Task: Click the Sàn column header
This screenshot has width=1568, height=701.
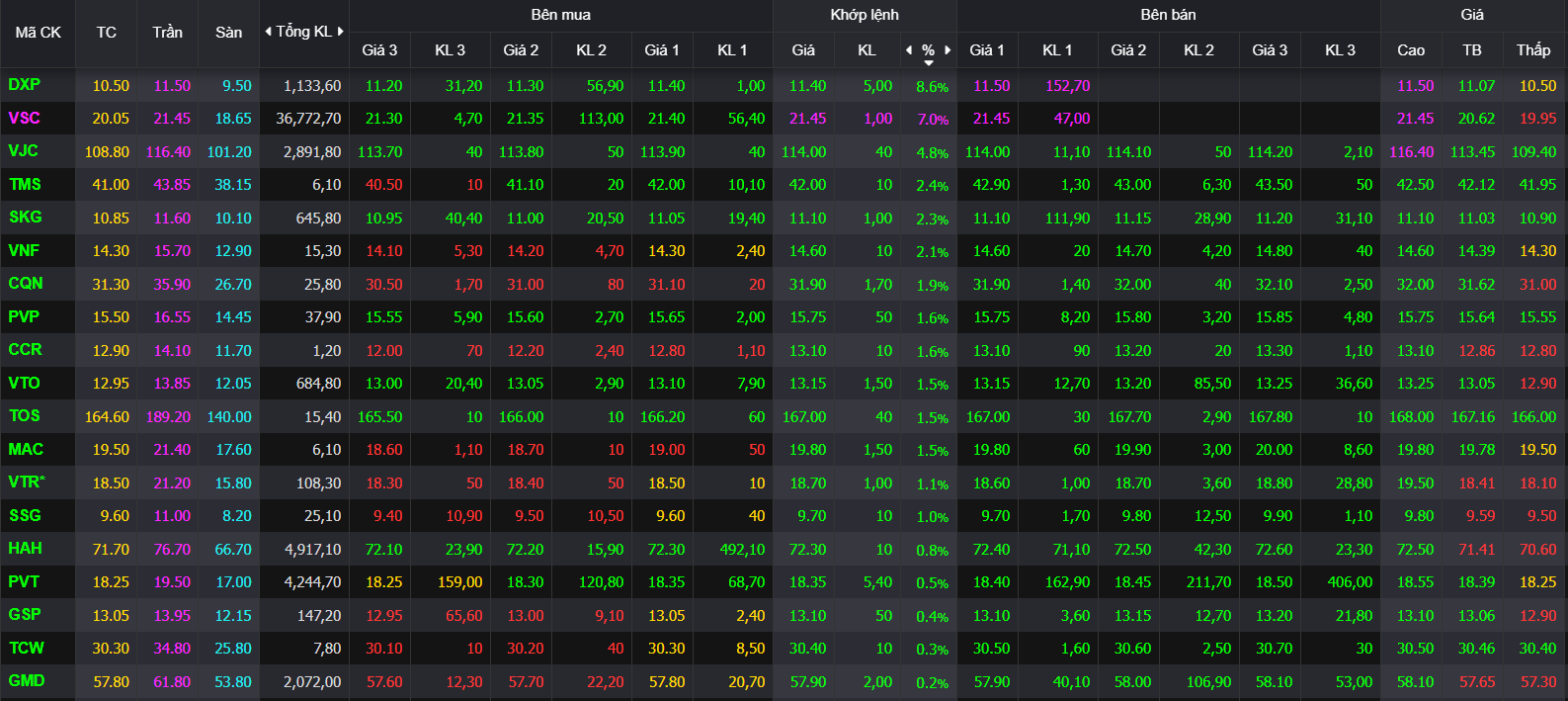Action: pos(229,33)
